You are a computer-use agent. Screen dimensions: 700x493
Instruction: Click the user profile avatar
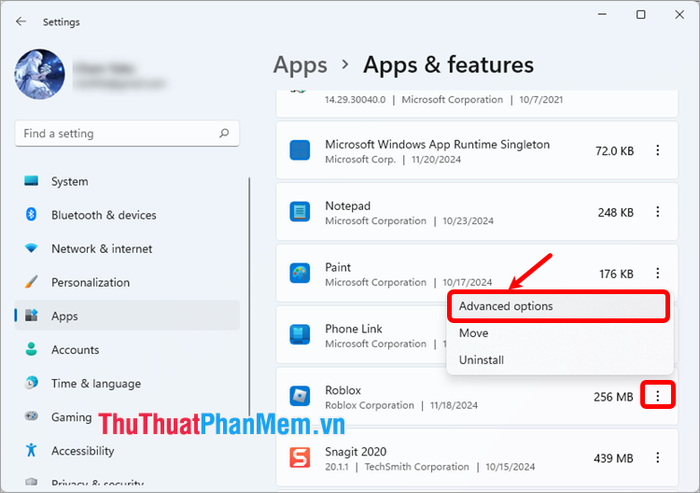[40, 74]
